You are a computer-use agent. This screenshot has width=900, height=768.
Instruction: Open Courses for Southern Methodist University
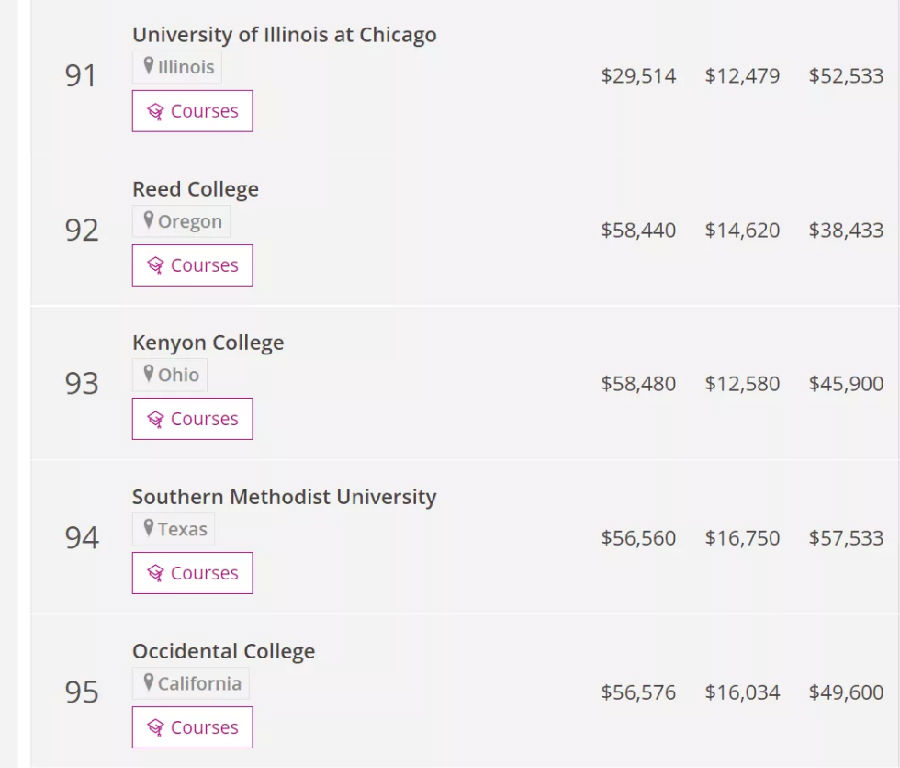point(192,573)
